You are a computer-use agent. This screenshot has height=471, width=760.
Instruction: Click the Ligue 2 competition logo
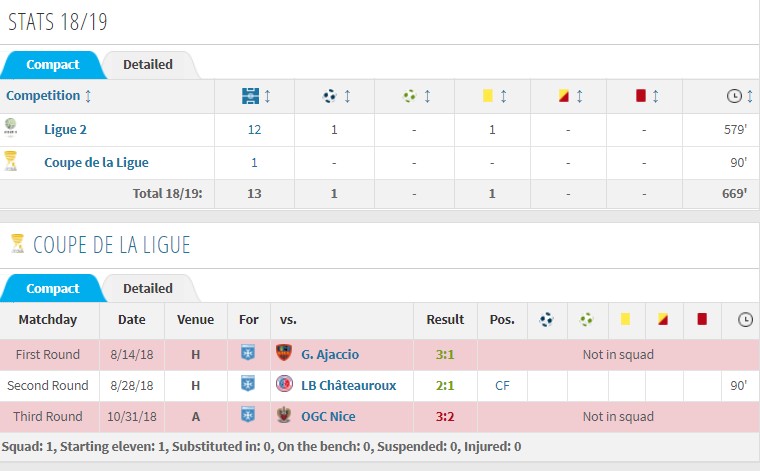(10, 127)
